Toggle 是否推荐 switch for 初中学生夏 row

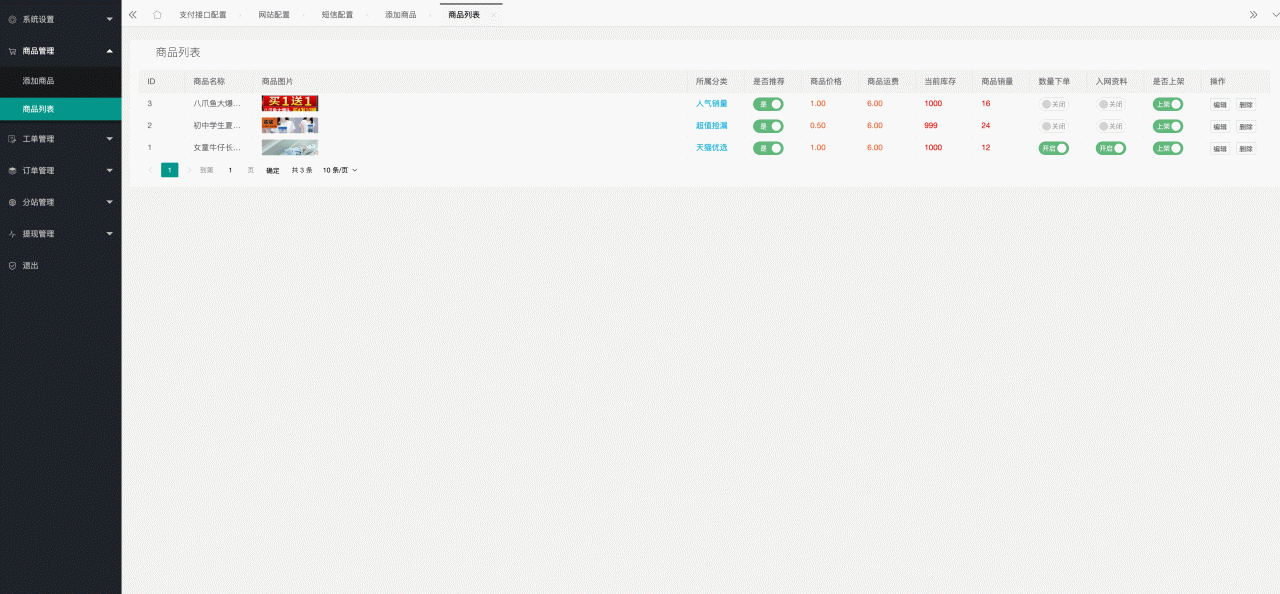coord(768,126)
